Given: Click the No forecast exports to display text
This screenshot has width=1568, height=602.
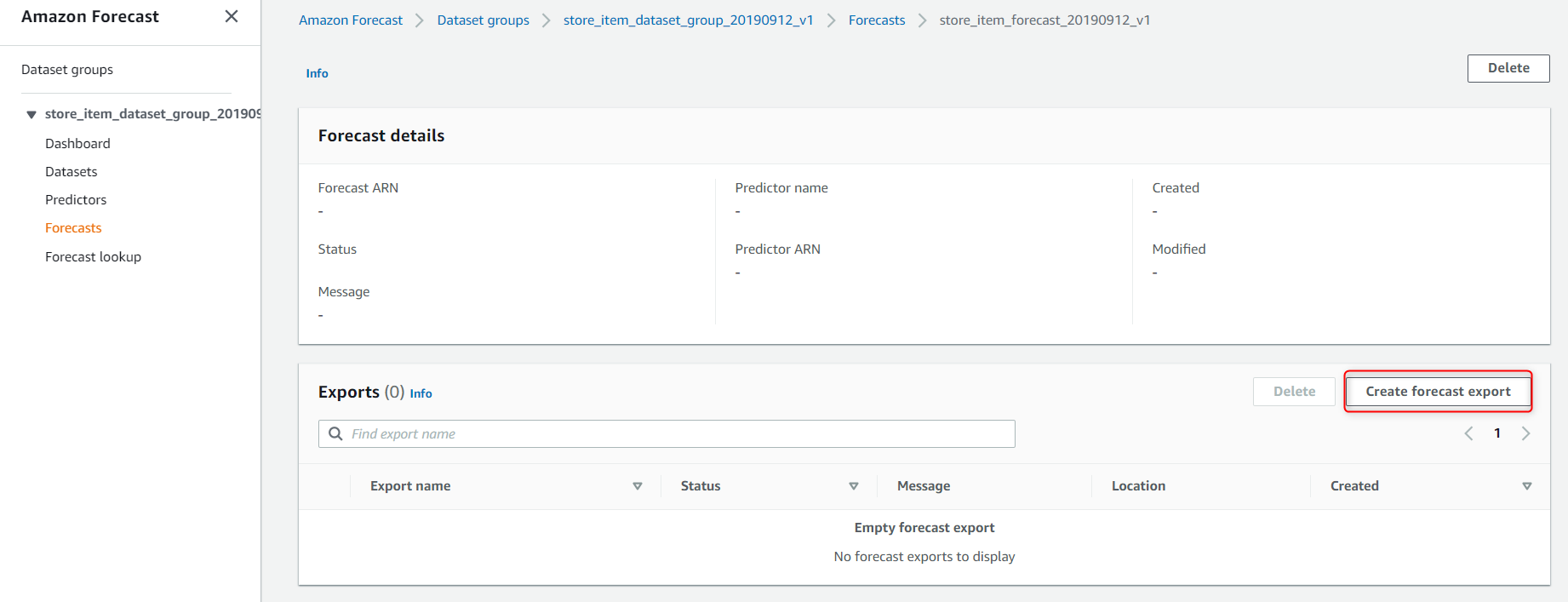Looking at the screenshot, I should [924, 556].
